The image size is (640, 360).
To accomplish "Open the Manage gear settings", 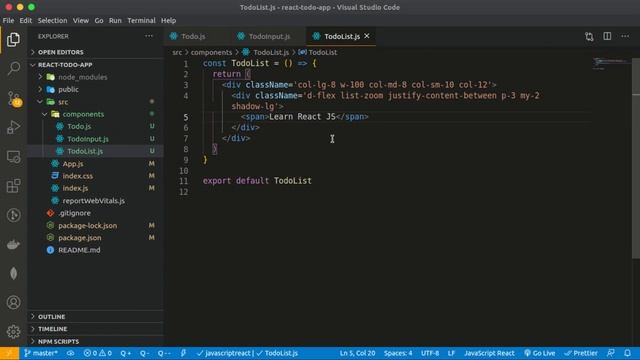I will [13, 331].
